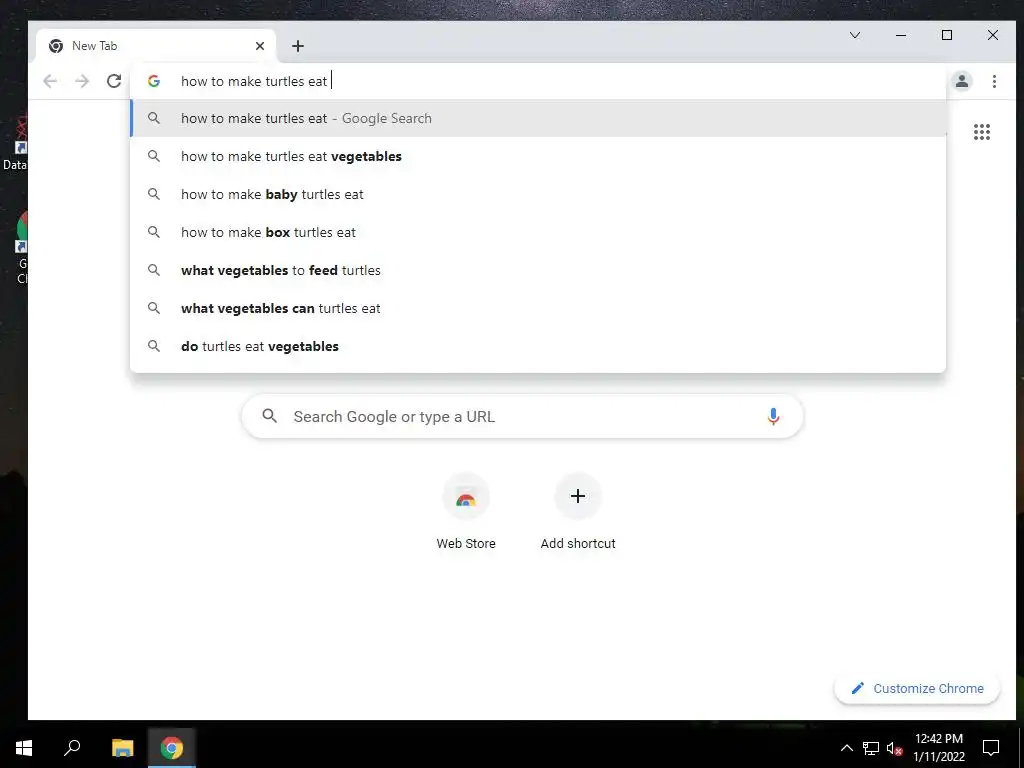Click the Web Store label
The image size is (1024, 768).
point(466,543)
